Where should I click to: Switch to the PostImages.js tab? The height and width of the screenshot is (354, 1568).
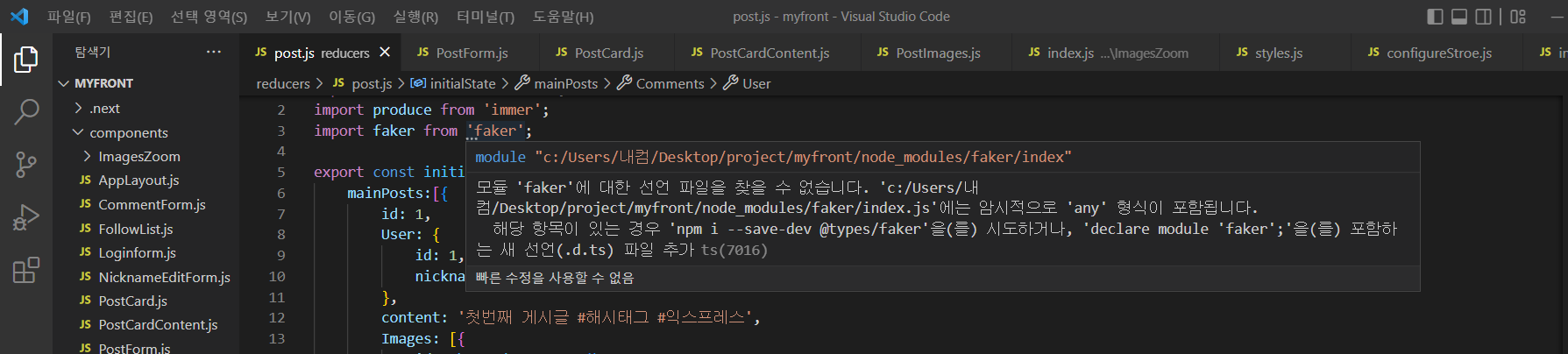(937, 53)
